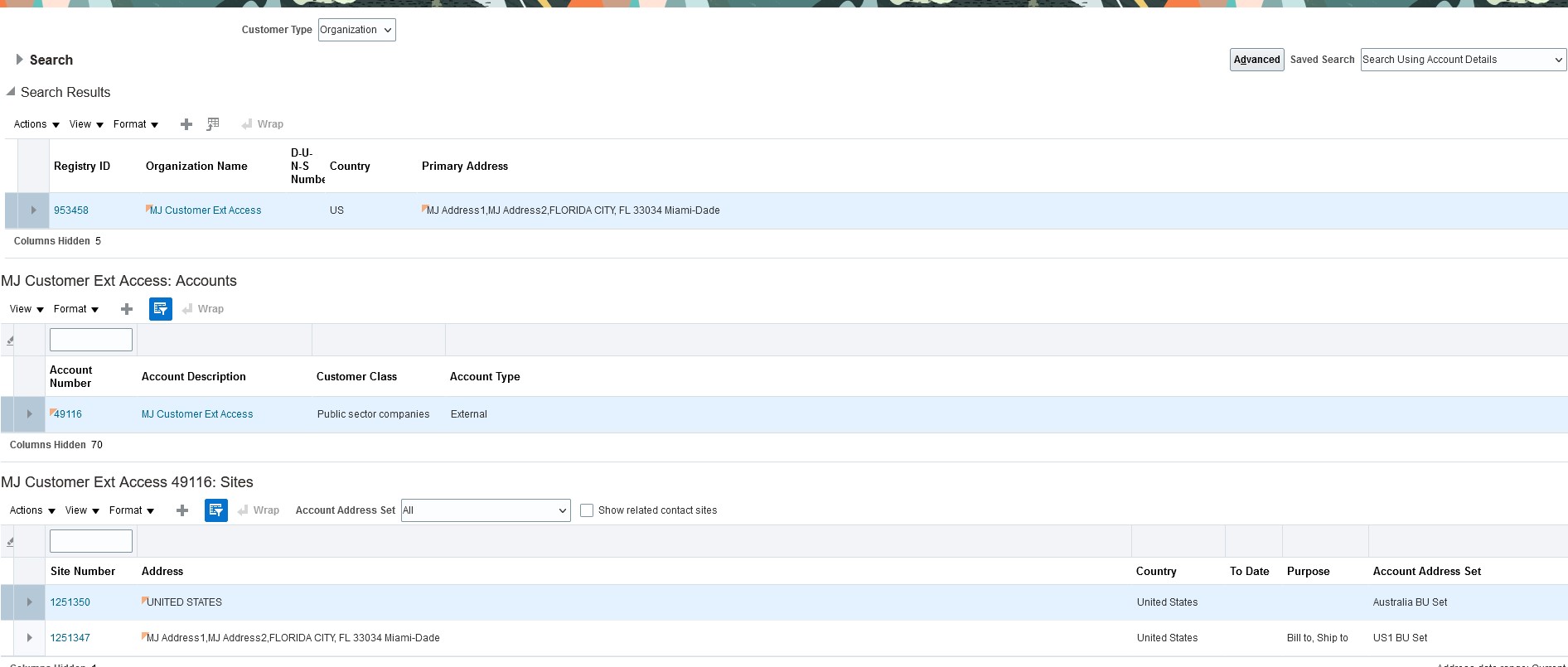Expand row for site 1251347
This screenshot has height=667, width=1568.
click(30, 638)
